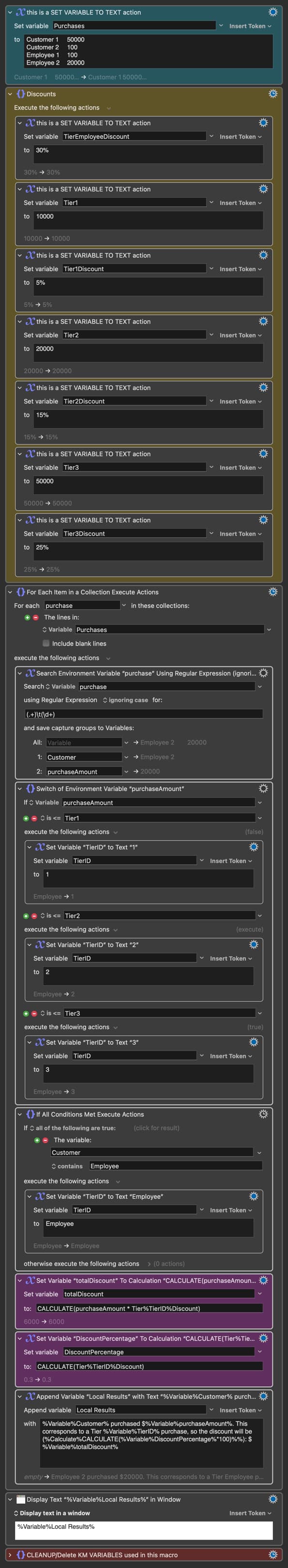Remove the Tier3 switch case with red minus
Viewport: 288px width, 1568px height.
tap(34, 1013)
